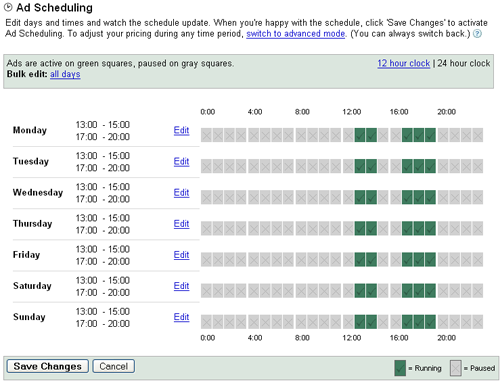Toggle Friday's 14:00 green square
Screen dimensions: 500x383
tap(371, 259)
